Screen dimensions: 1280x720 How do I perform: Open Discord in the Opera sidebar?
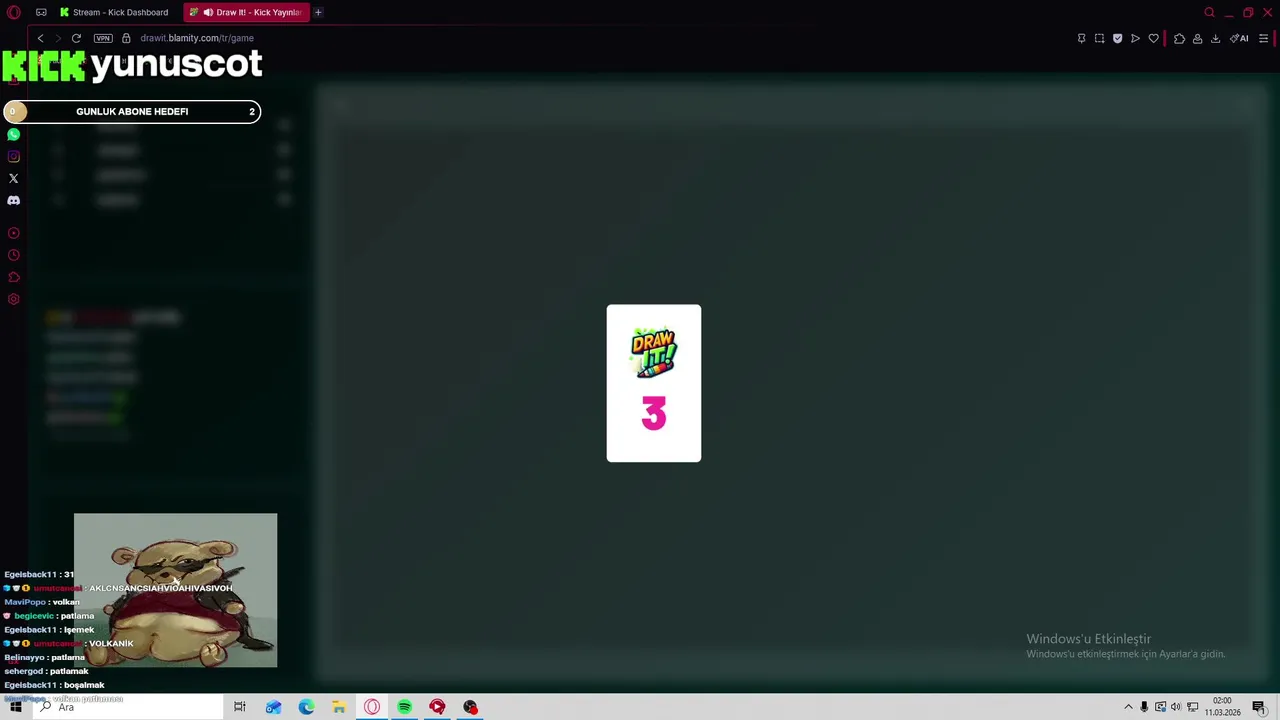(14, 200)
